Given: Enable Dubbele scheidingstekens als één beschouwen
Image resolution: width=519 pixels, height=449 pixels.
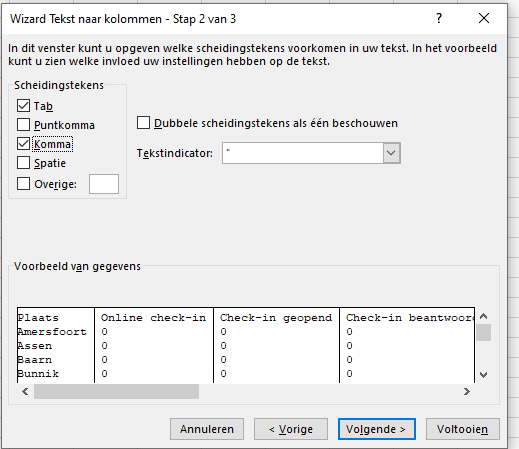Looking at the screenshot, I should click(143, 123).
